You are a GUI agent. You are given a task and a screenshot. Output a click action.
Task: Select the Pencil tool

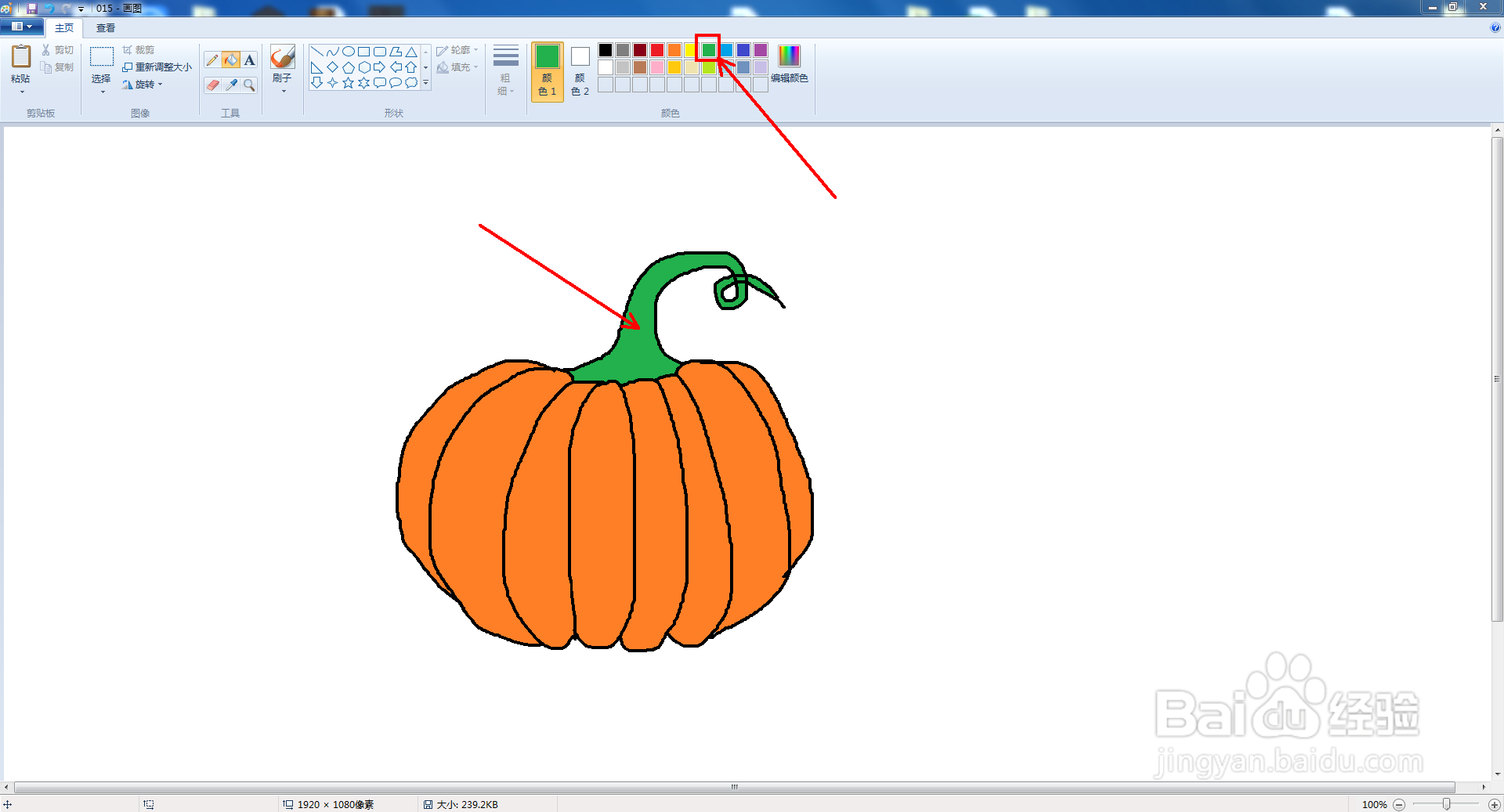pyautogui.click(x=212, y=60)
